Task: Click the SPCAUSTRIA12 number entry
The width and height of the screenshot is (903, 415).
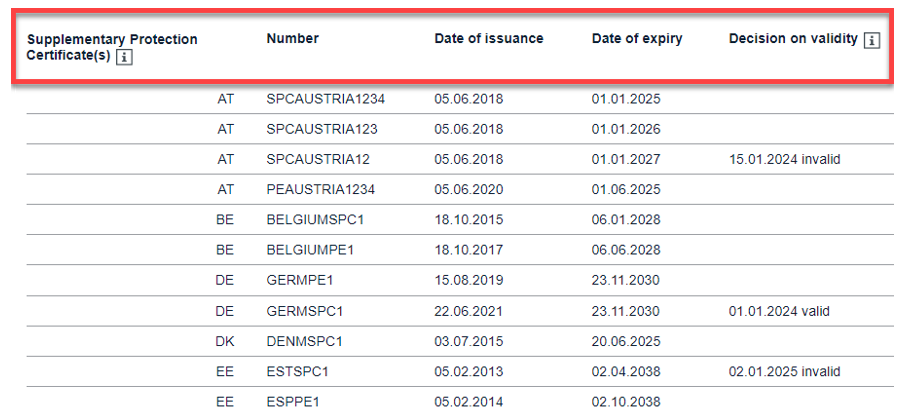Action: tap(317, 159)
